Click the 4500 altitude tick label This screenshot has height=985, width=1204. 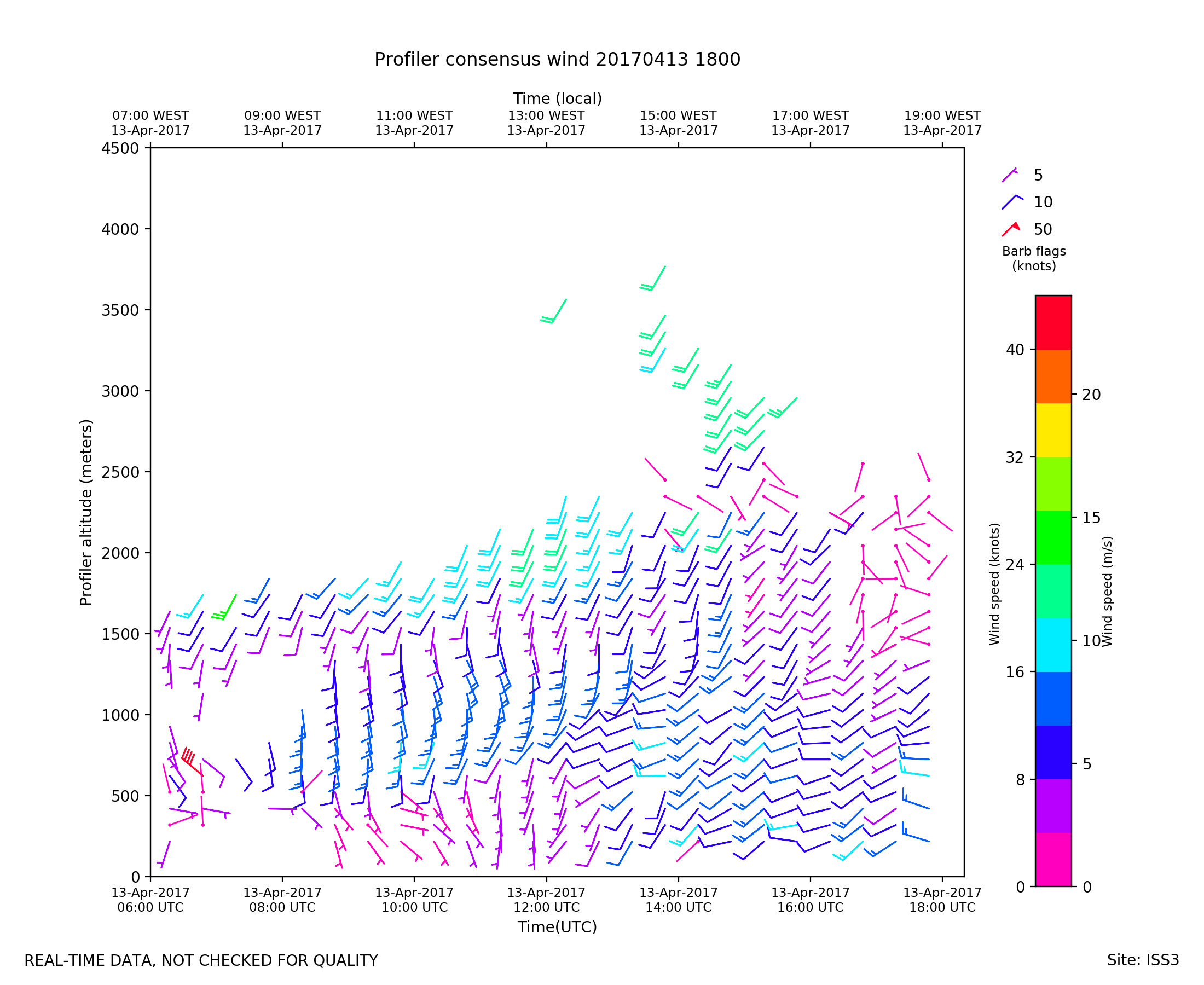[x=120, y=149]
